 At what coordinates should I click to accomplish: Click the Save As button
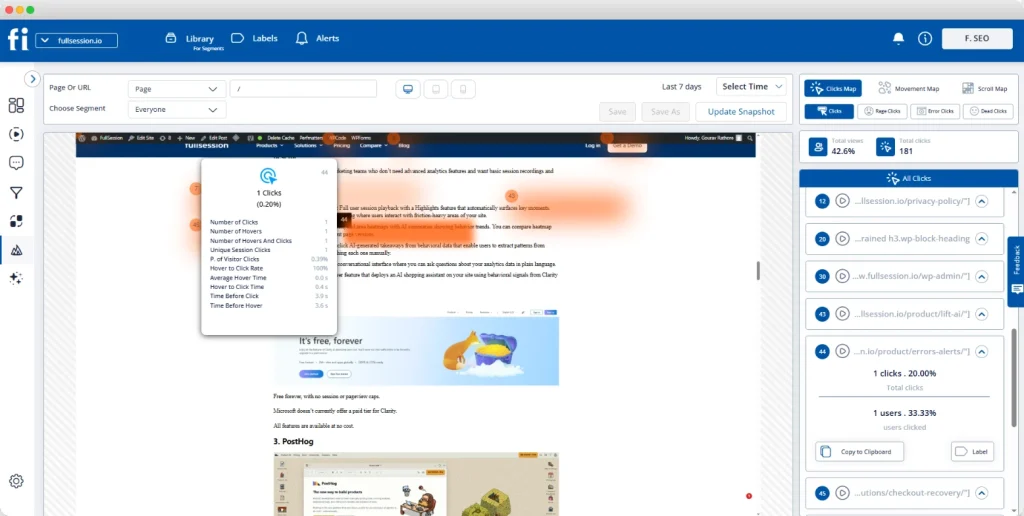665,112
